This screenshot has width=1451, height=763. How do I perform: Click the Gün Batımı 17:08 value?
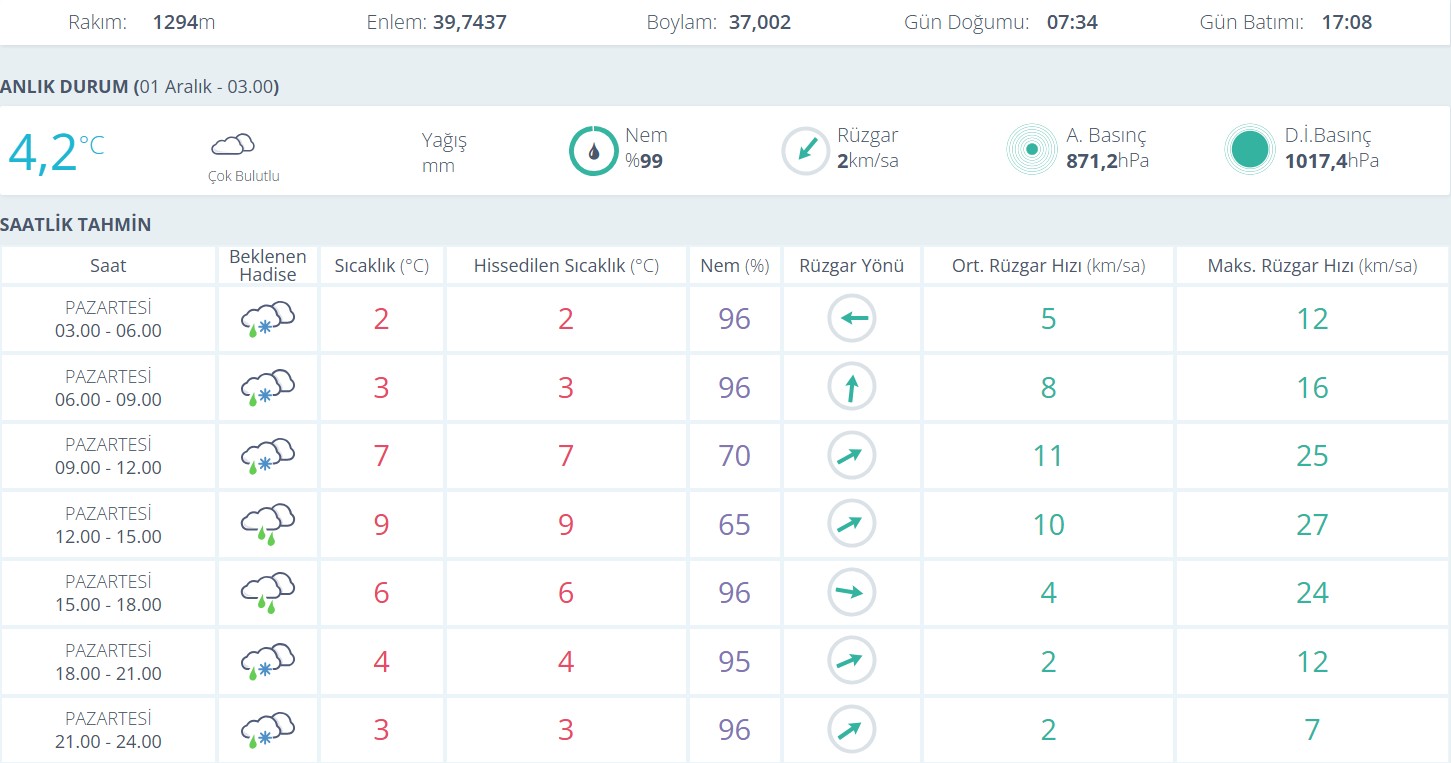tap(1346, 22)
